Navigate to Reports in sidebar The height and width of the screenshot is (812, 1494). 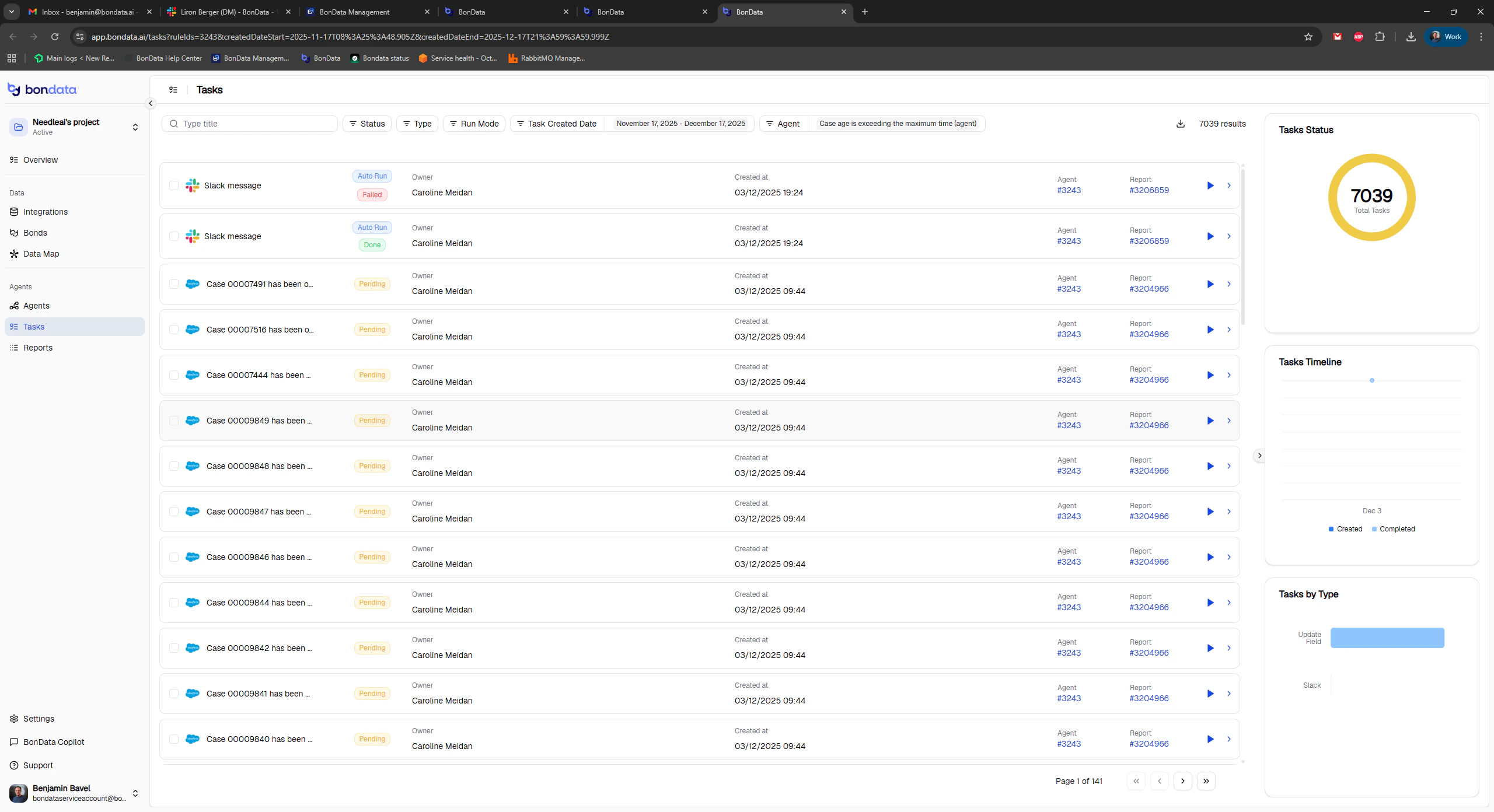(x=38, y=348)
